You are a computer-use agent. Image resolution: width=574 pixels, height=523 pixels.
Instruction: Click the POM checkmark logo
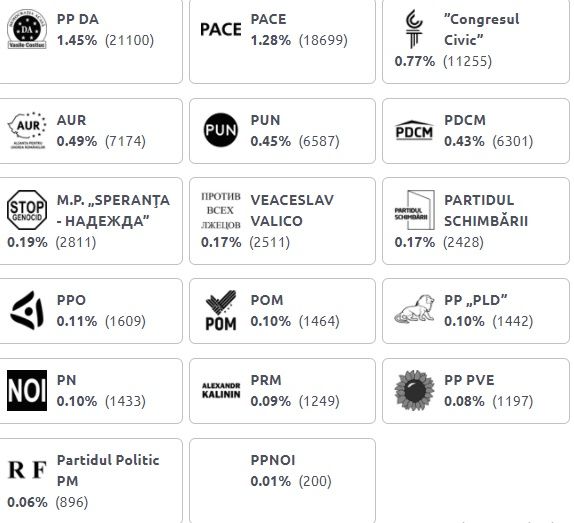pyautogui.click(x=221, y=310)
